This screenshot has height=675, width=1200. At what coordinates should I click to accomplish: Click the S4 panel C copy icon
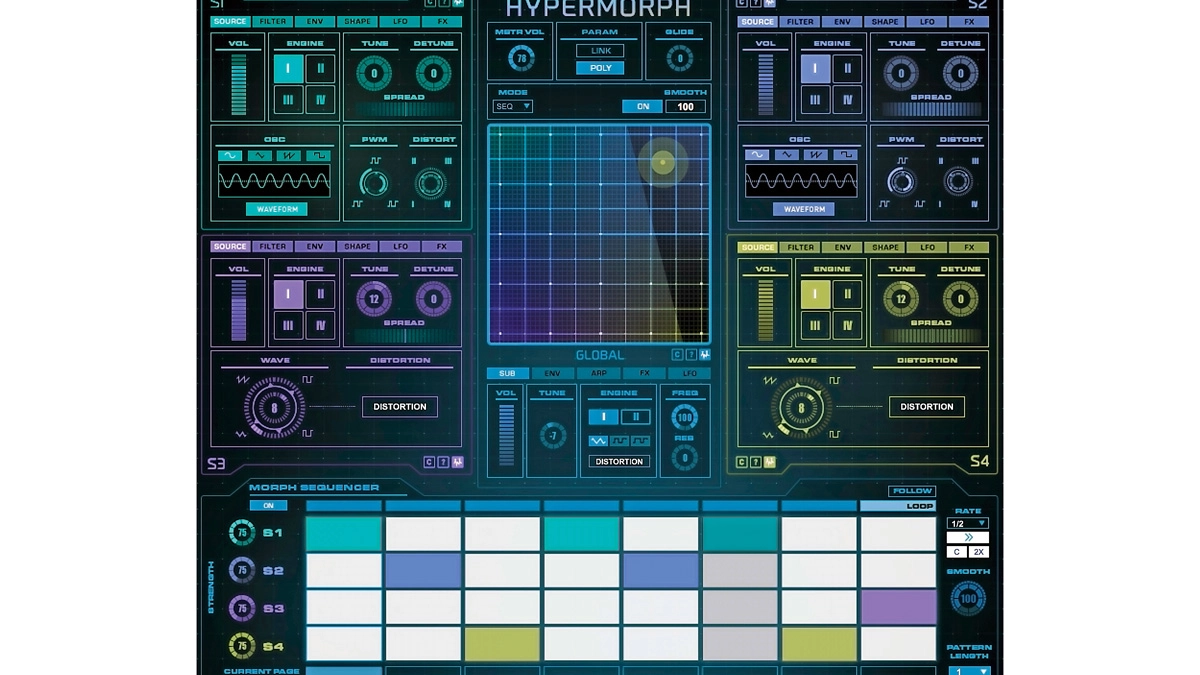(742, 462)
